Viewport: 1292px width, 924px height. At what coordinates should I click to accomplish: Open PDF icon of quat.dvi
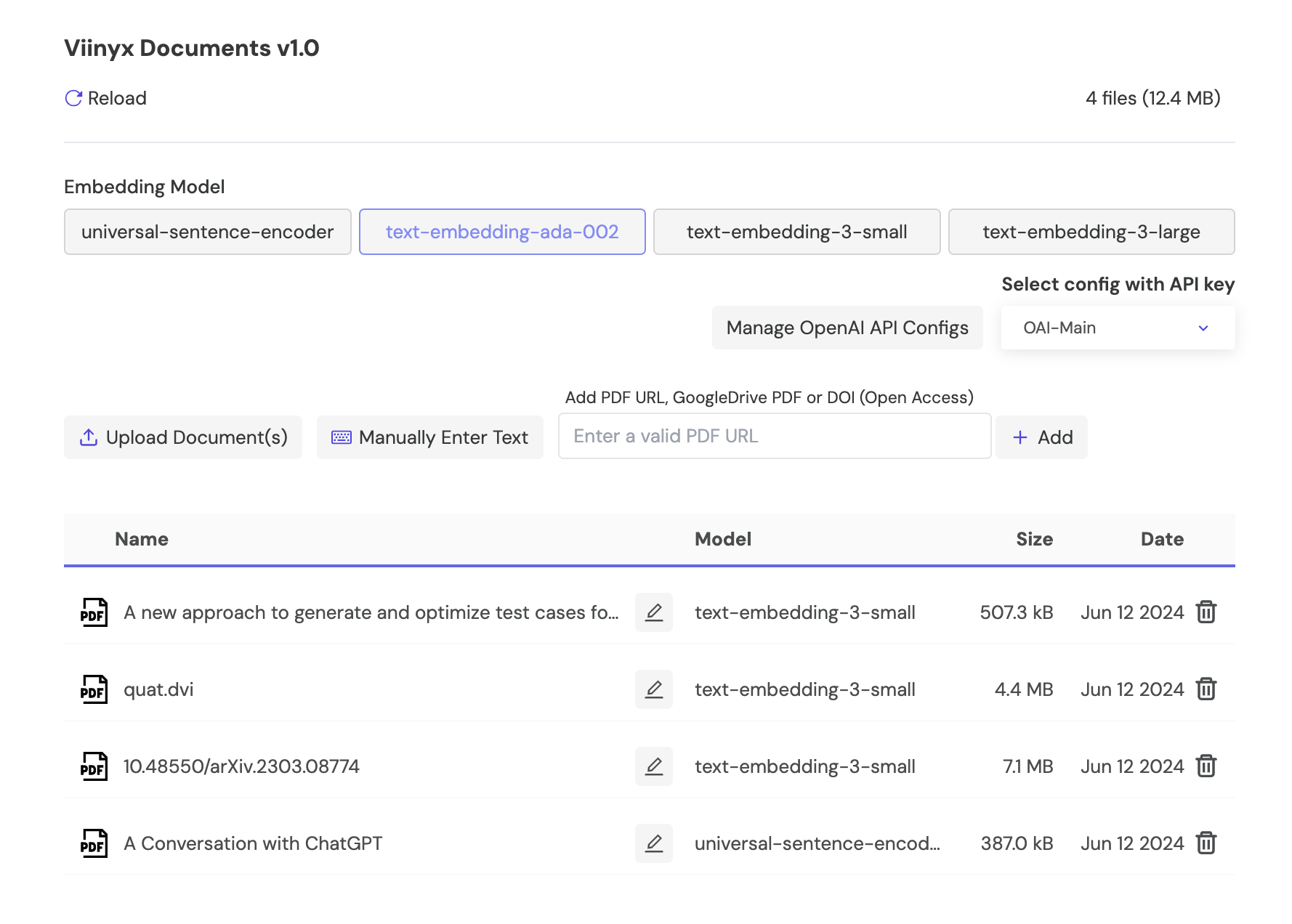tap(94, 689)
